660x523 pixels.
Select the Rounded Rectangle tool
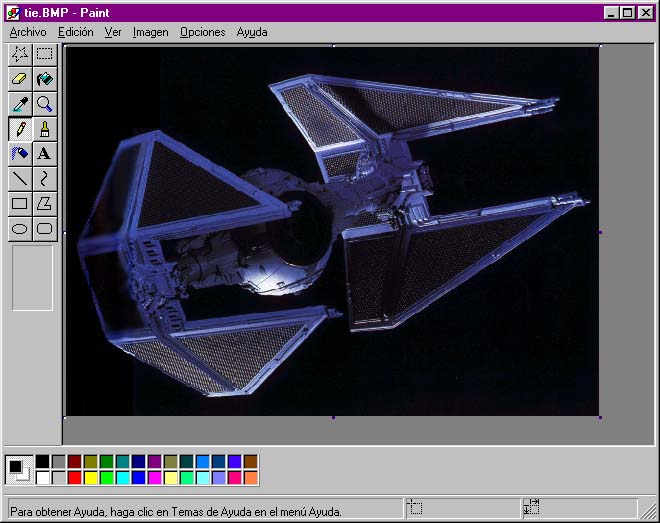45,228
